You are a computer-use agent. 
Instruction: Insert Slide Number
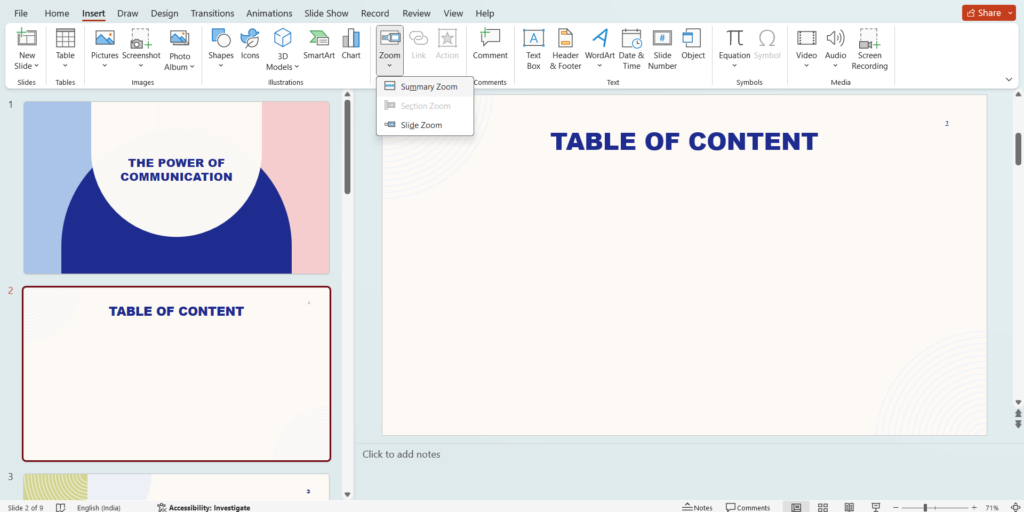click(662, 46)
